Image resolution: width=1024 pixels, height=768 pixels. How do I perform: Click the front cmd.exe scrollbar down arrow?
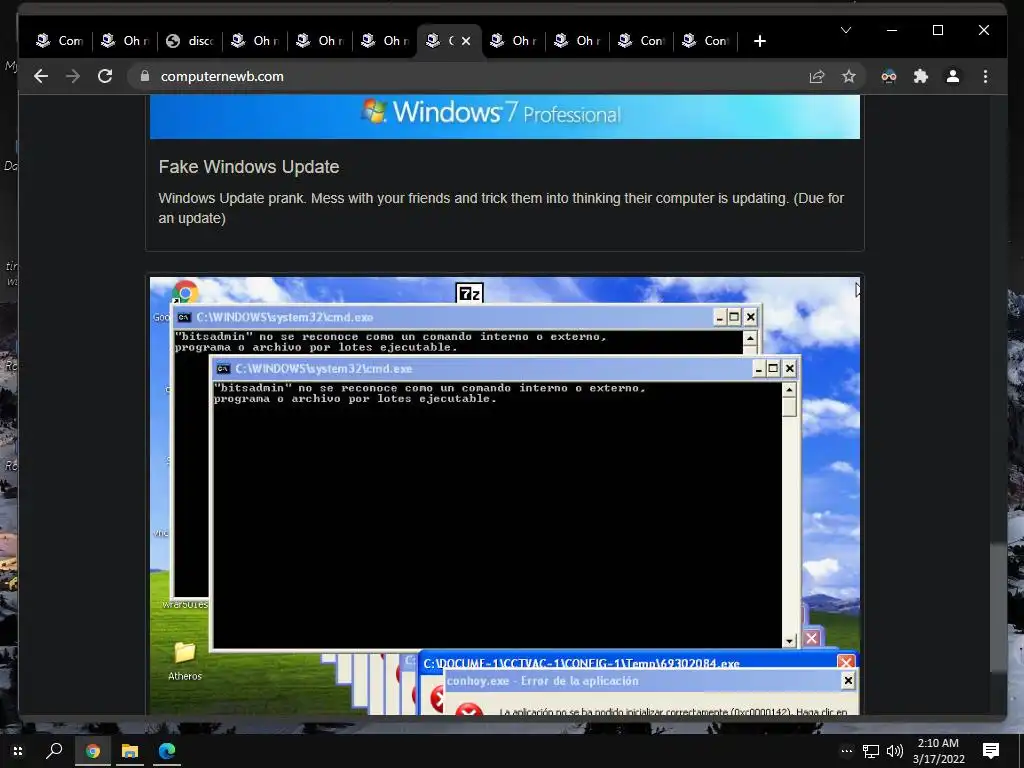point(789,641)
